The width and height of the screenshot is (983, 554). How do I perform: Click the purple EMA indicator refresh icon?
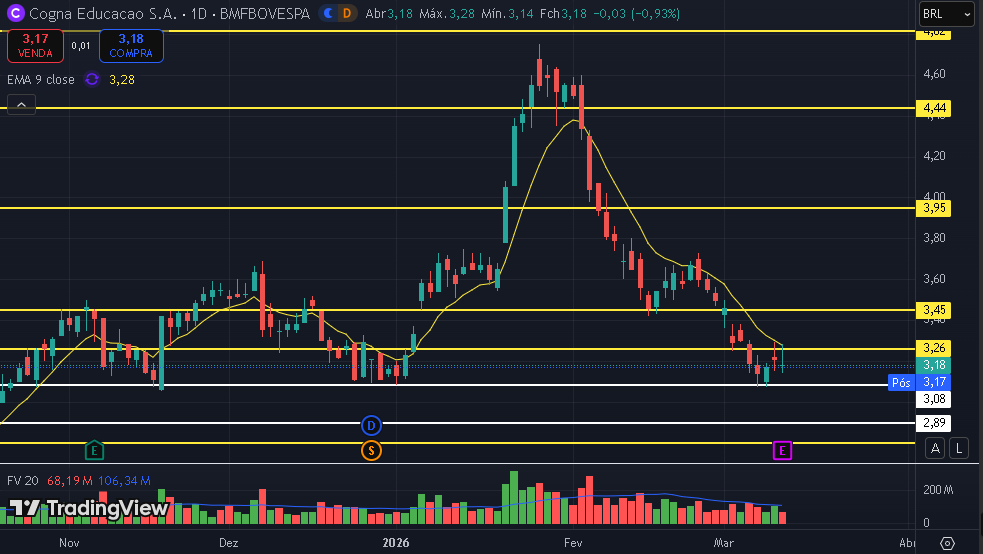pos(92,80)
